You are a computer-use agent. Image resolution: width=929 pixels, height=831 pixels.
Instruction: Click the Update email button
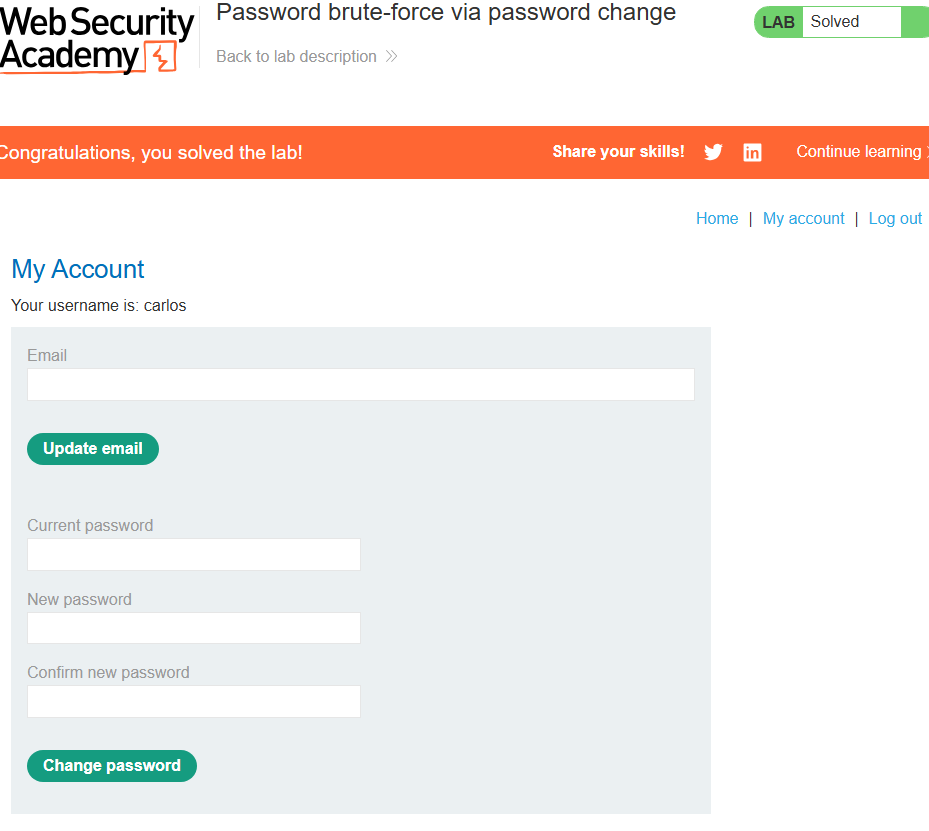[93, 449]
